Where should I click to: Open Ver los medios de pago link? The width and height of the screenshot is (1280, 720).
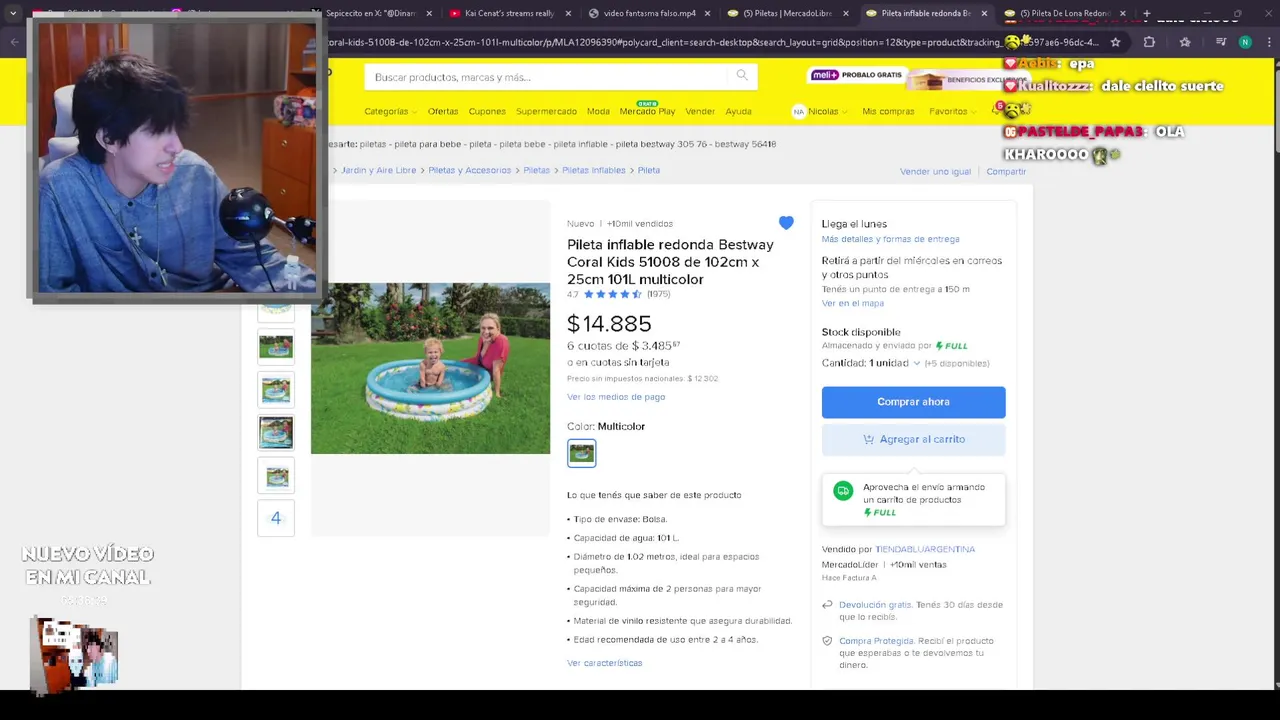616,397
